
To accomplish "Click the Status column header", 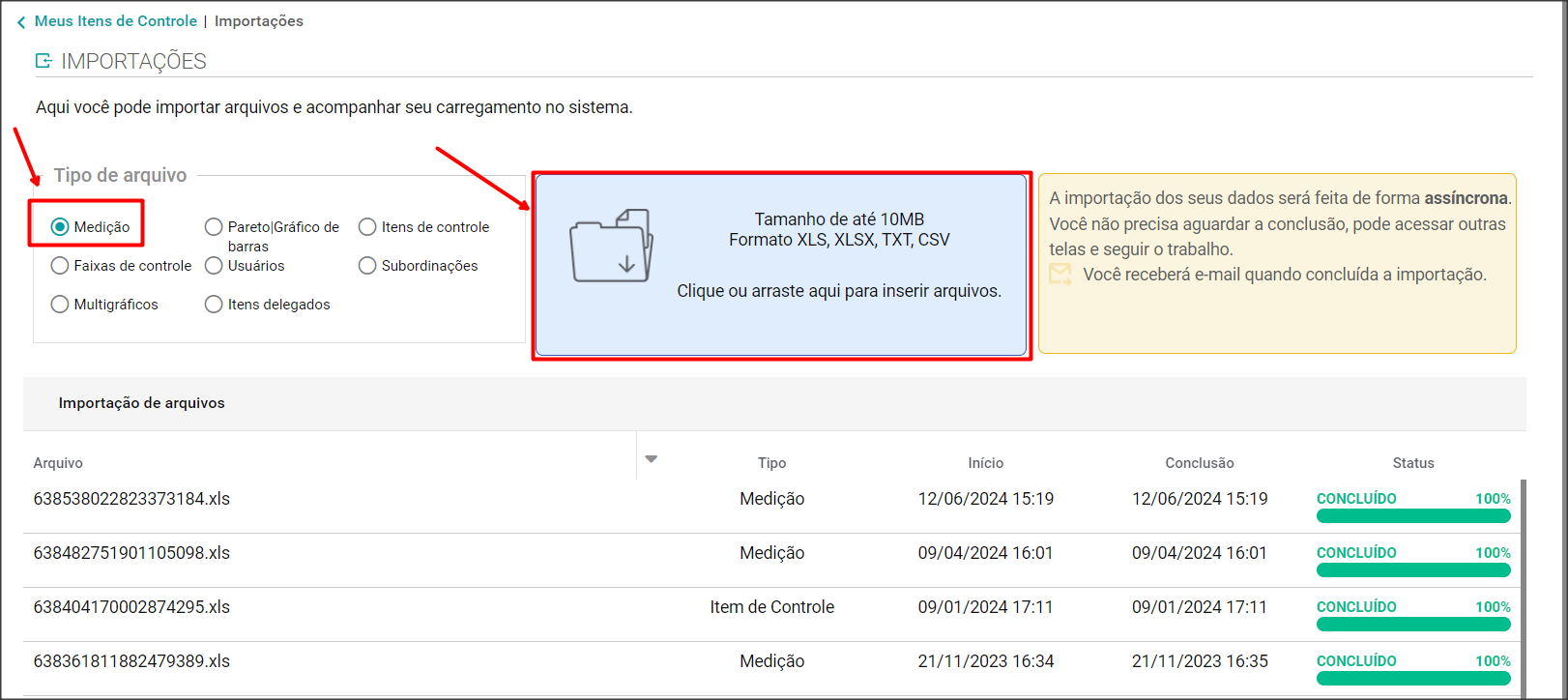I will [1412, 463].
